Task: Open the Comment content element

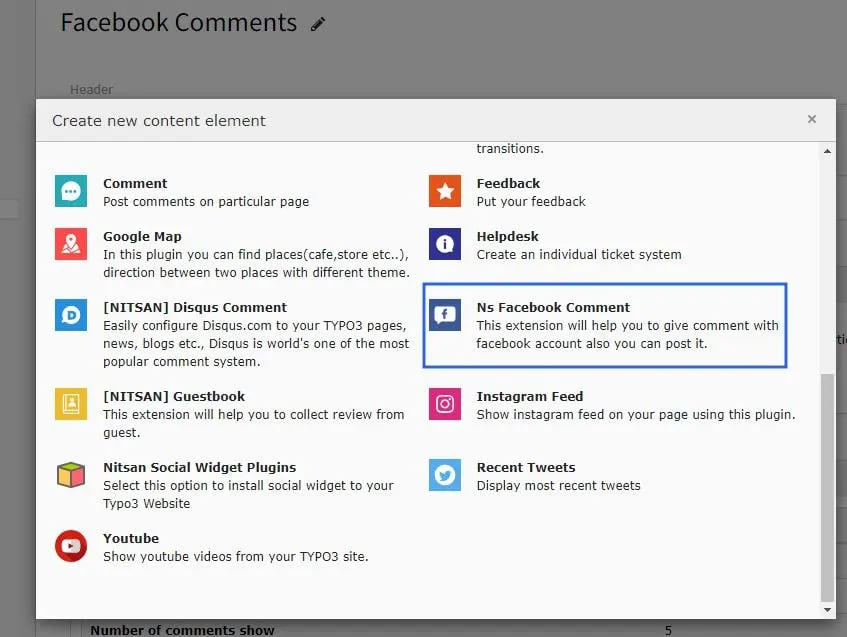Action: click(x=135, y=183)
